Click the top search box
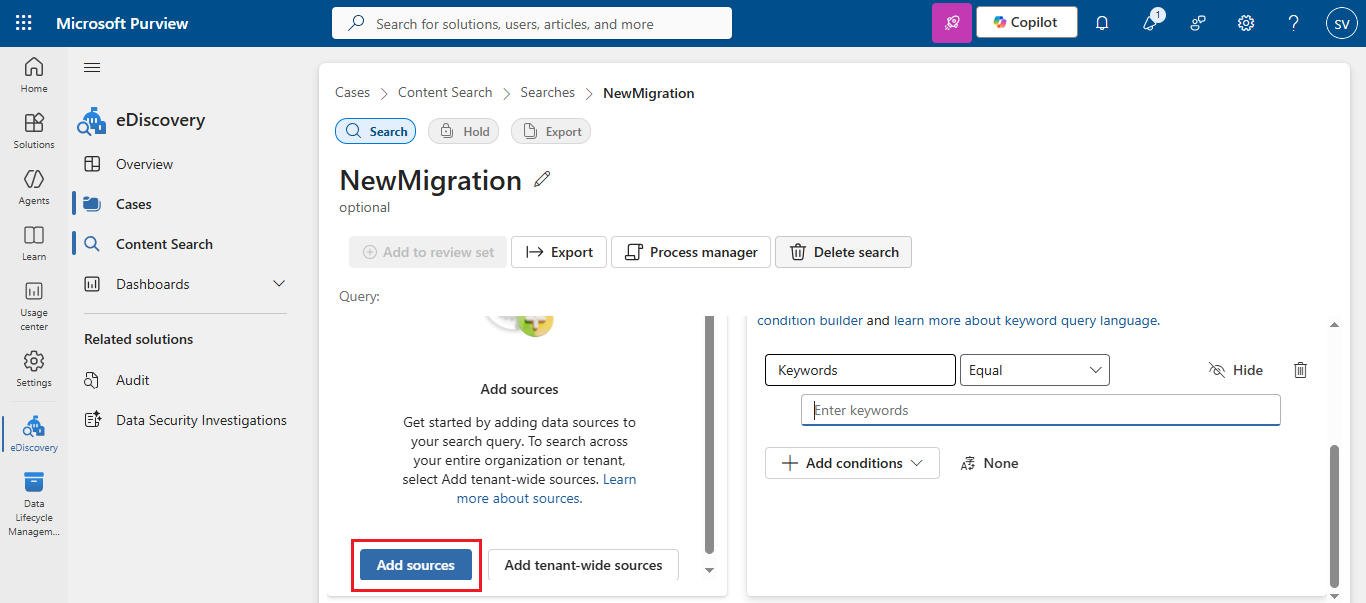This screenshot has width=1366, height=603. [x=532, y=23]
